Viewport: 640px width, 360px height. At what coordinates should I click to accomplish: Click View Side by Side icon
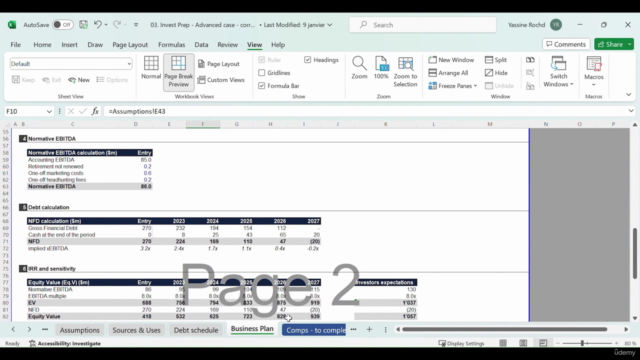click(x=530, y=60)
